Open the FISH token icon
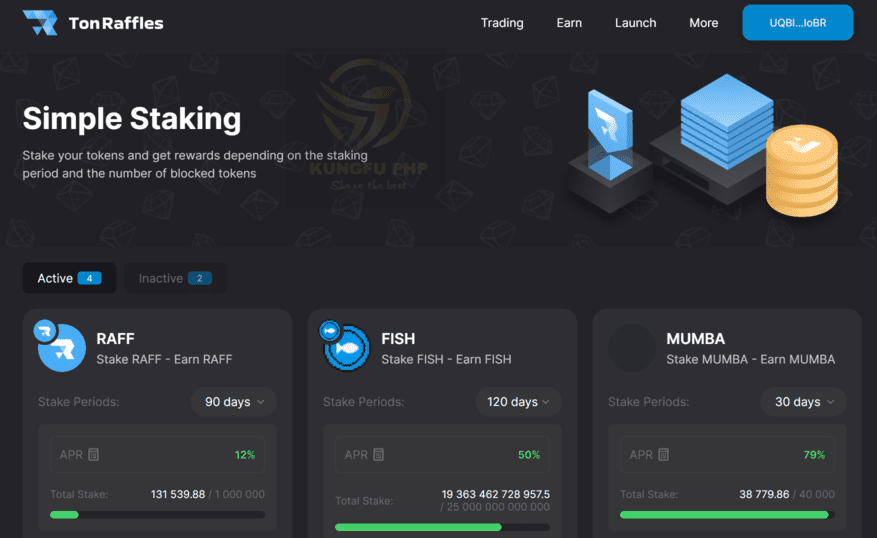Screen dimensions: 877x538 tap(345, 347)
